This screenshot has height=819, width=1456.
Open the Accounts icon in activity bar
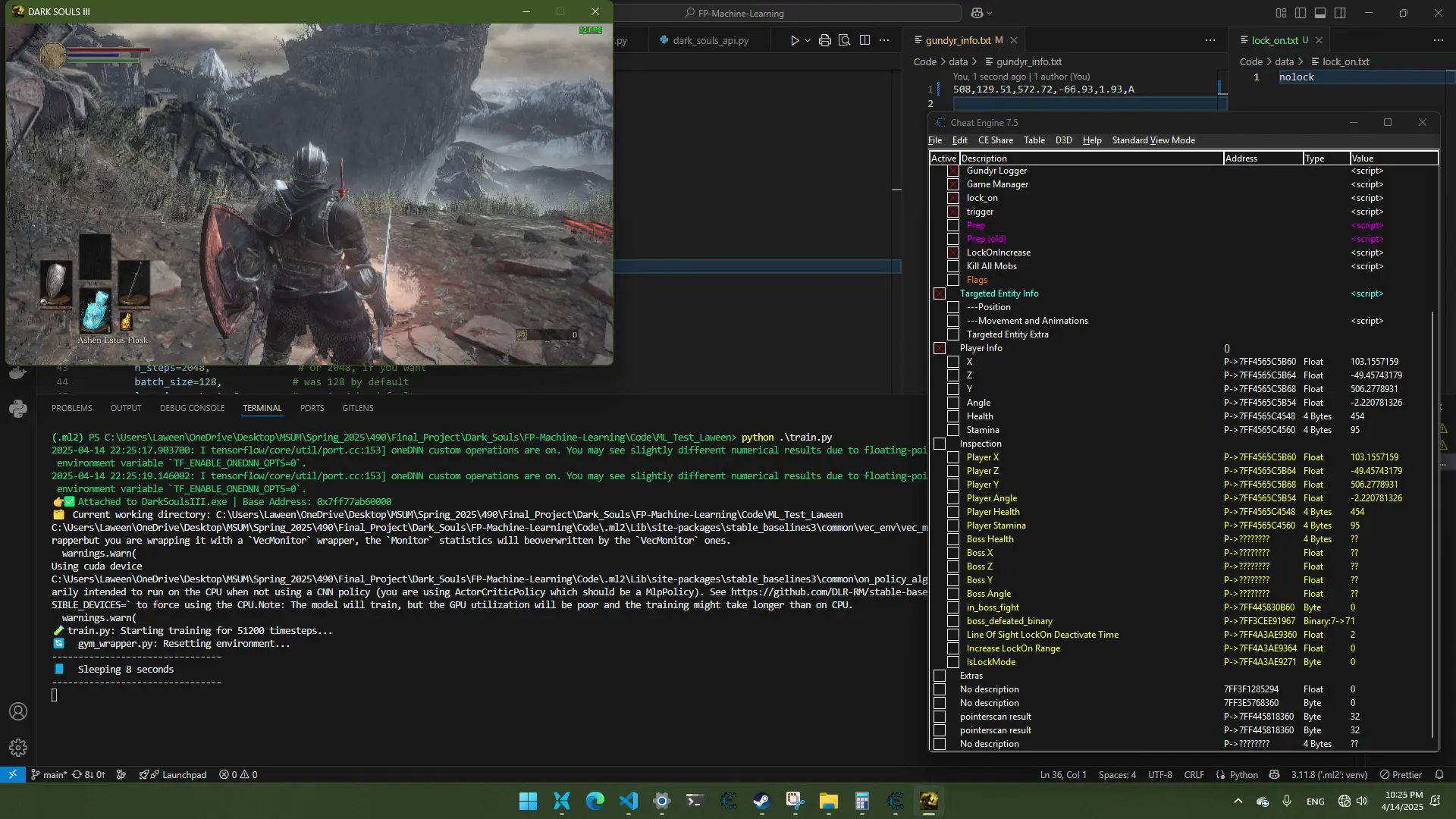coord(18,711)
